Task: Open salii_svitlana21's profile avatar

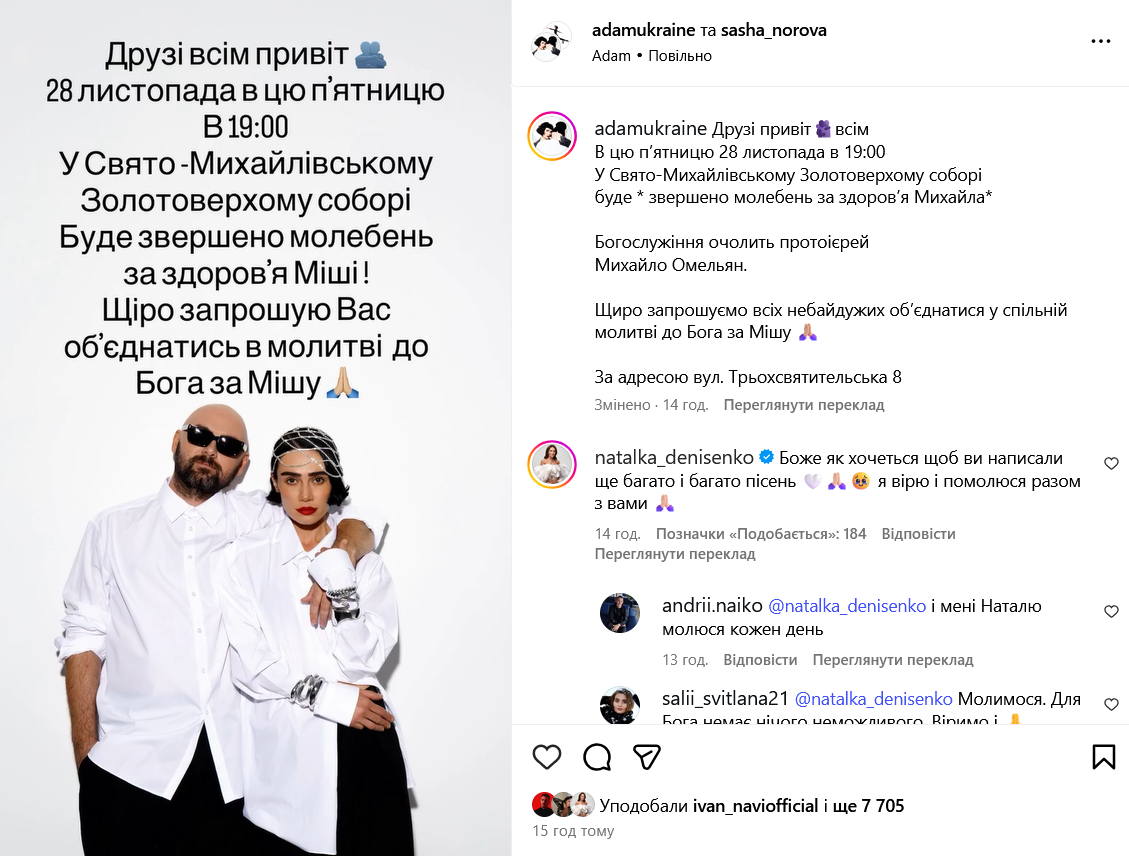Action: (x=620, y=705)
